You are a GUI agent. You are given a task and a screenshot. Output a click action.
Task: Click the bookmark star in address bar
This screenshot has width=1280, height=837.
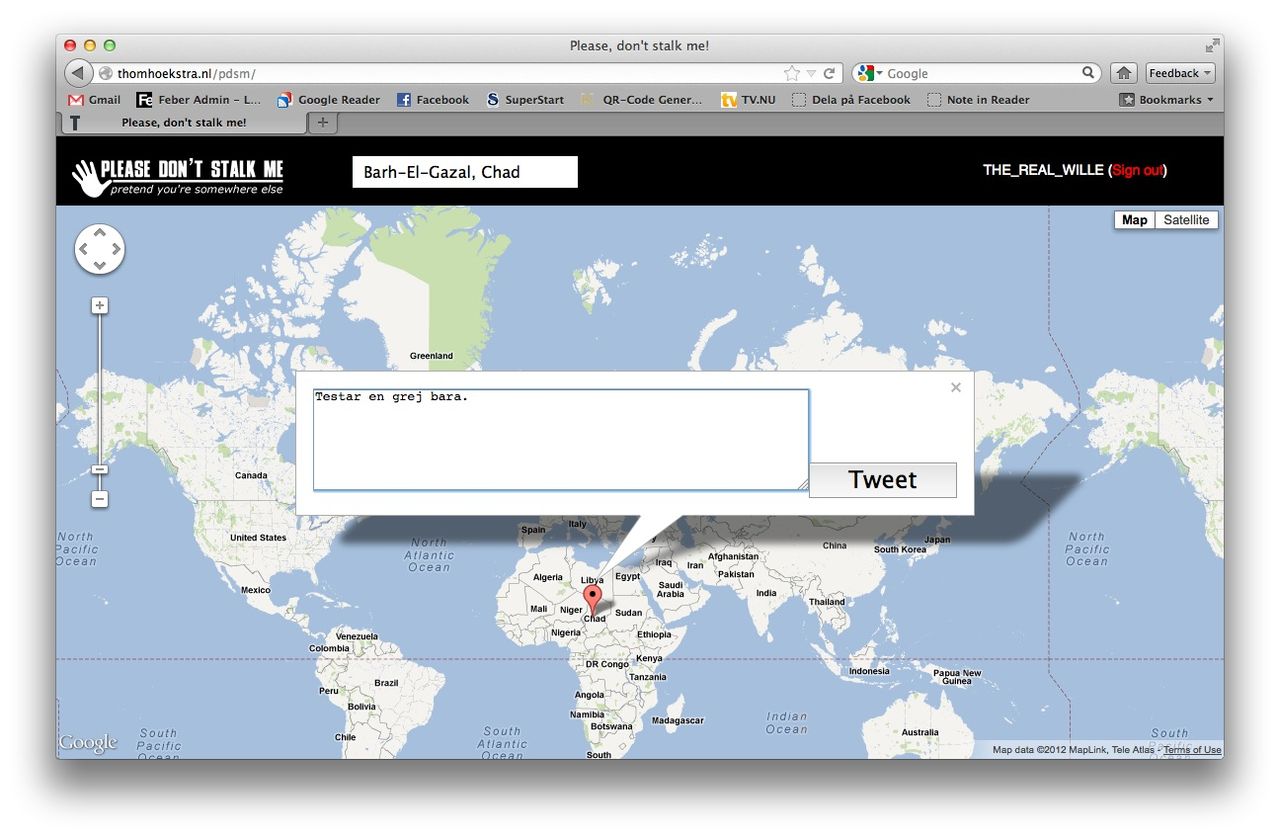[792, 73]
